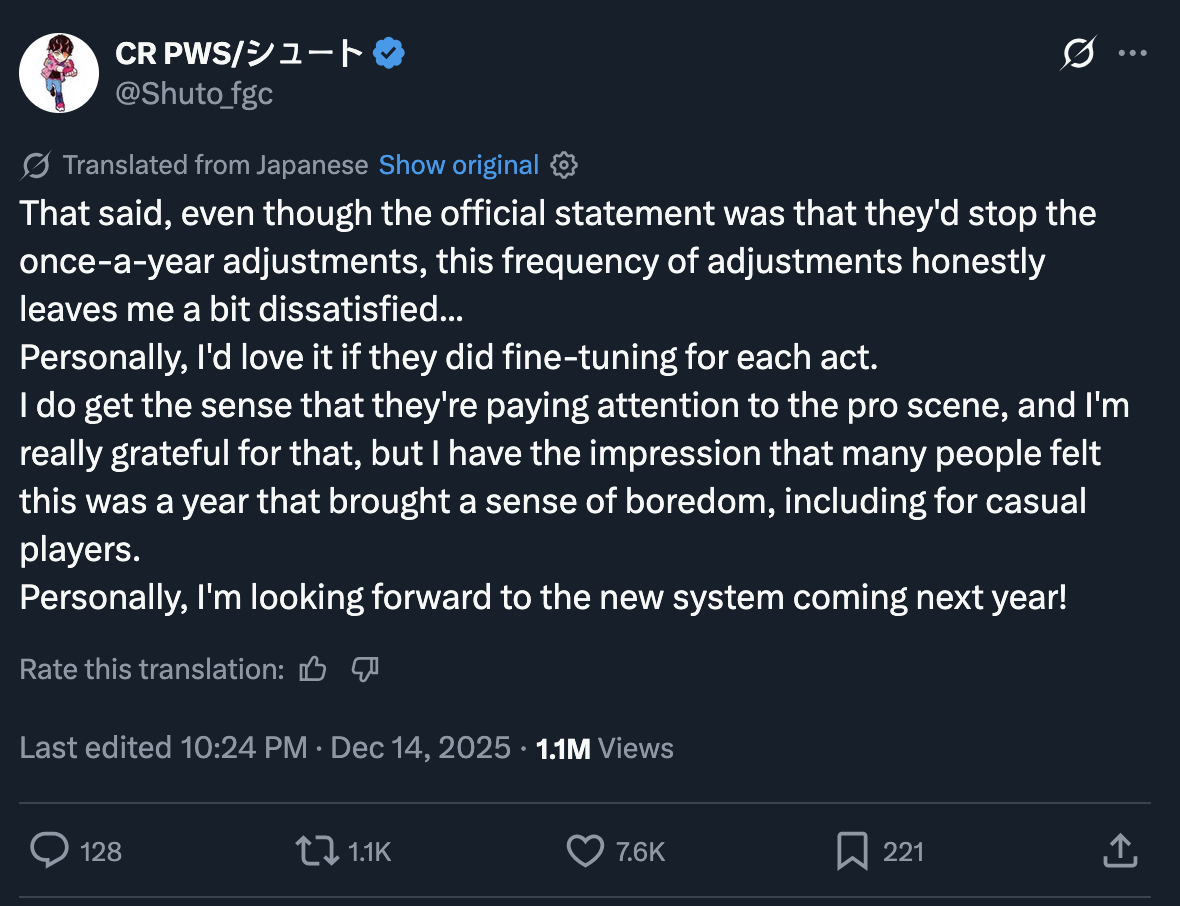Screen dimensions: 1180x906
Task: Click the reply speech bubble icon
Action: [48, 851]
